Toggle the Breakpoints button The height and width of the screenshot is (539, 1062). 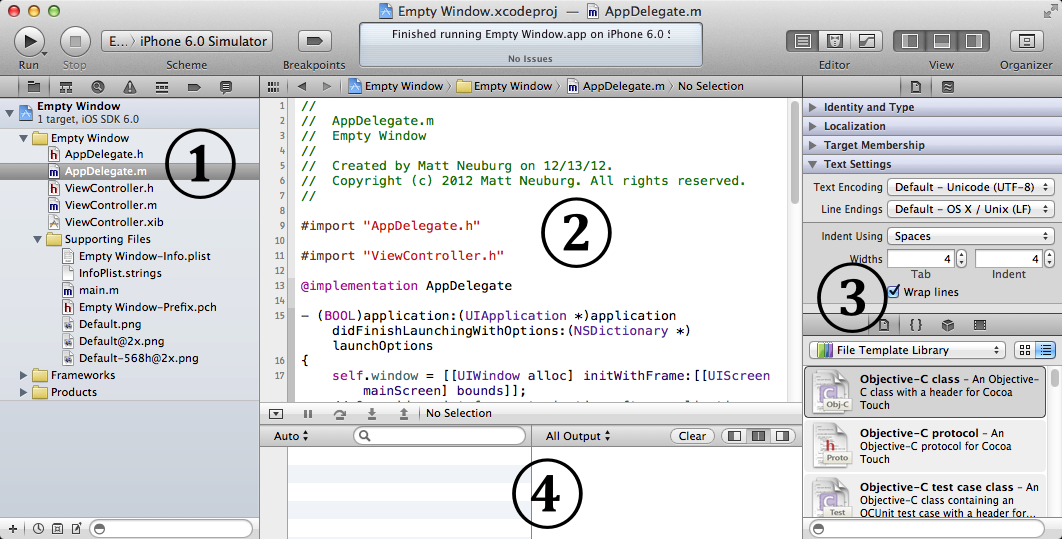click(x=314, y=41)
